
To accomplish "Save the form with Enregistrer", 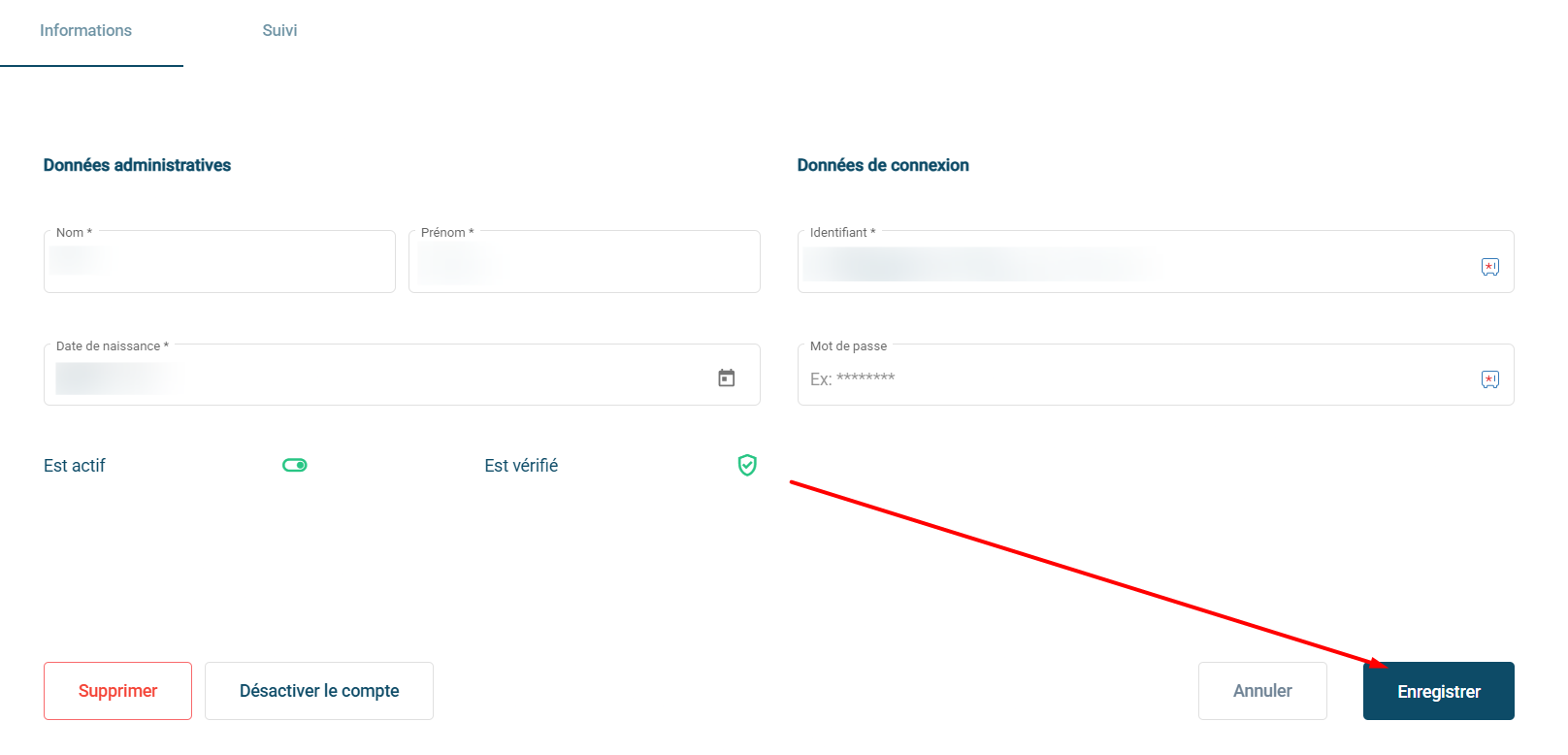I will [1438, 691].
